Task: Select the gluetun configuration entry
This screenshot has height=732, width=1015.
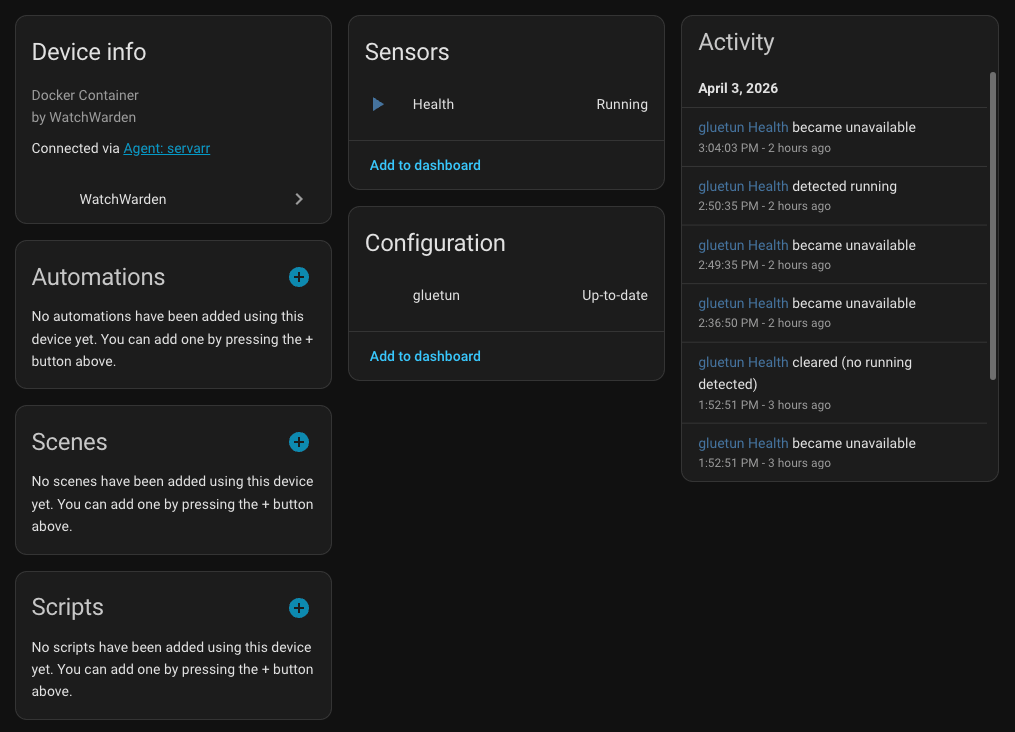Action: 437,295
